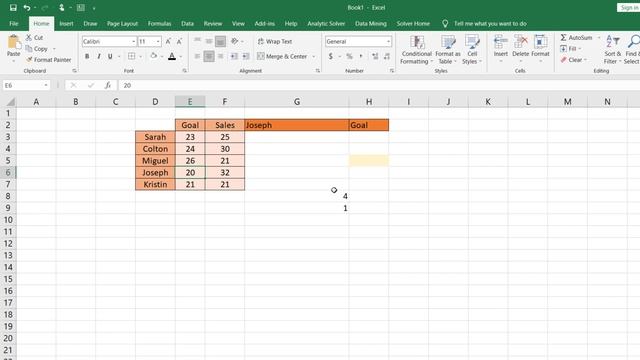Viewport: 640px width, 360px height.
Task: Select column G header
Action: [297, 102]
